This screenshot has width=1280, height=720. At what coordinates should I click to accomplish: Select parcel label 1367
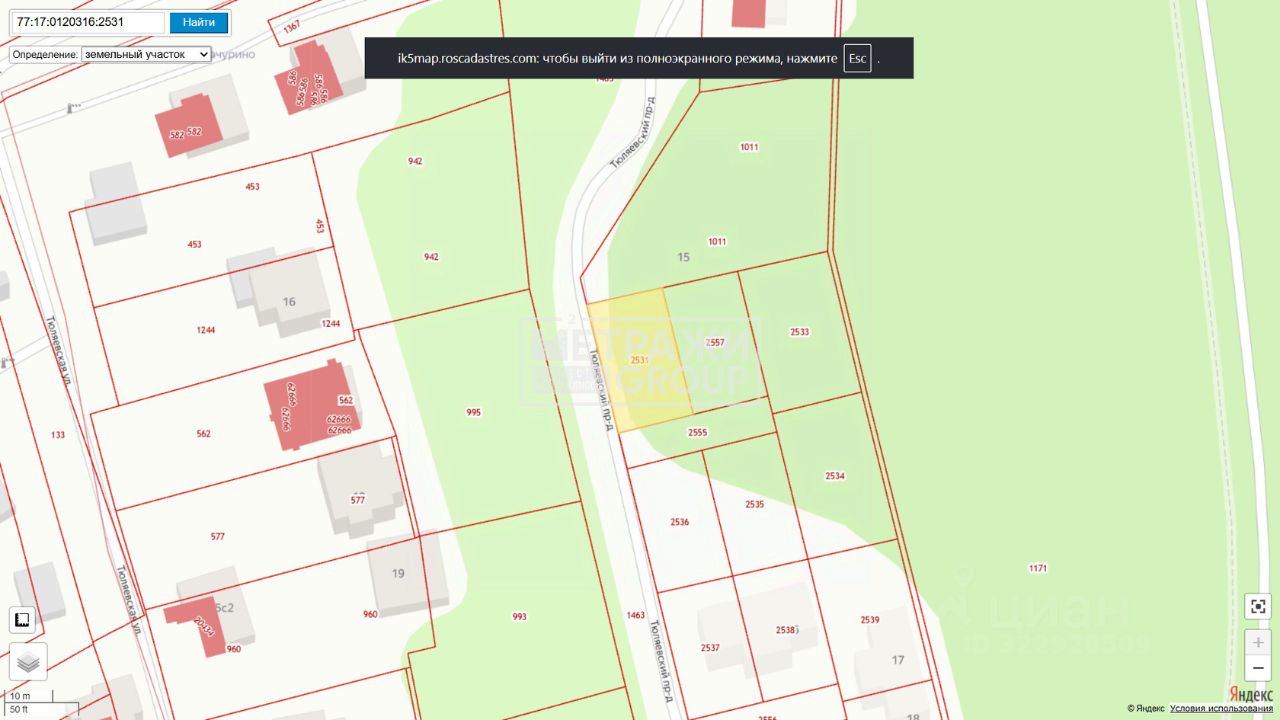(x=291, y=27)
